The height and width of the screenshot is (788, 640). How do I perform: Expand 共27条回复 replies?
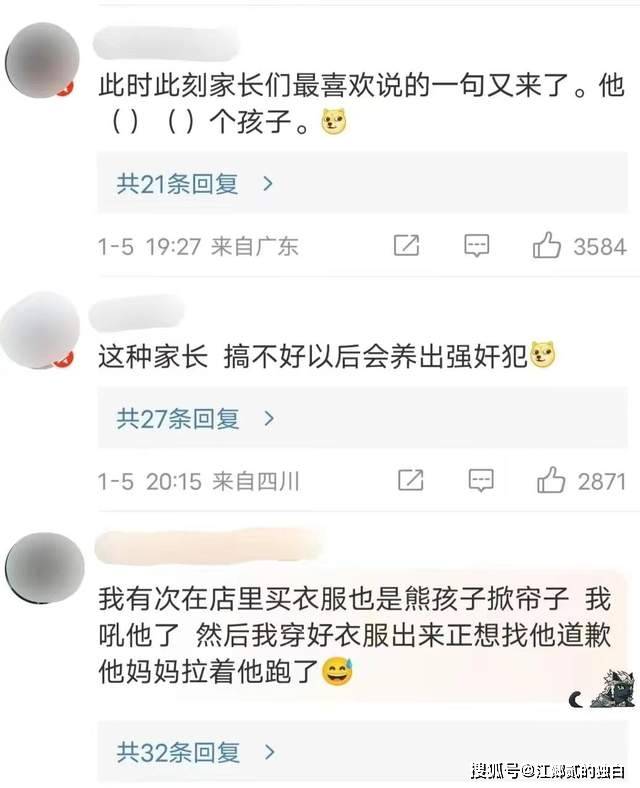(362, 418)
